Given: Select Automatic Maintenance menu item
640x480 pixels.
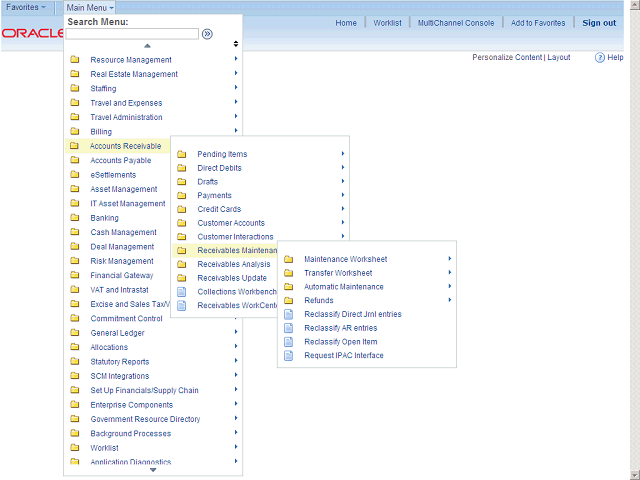Looking at the screenshot, I should coord(343,287).
